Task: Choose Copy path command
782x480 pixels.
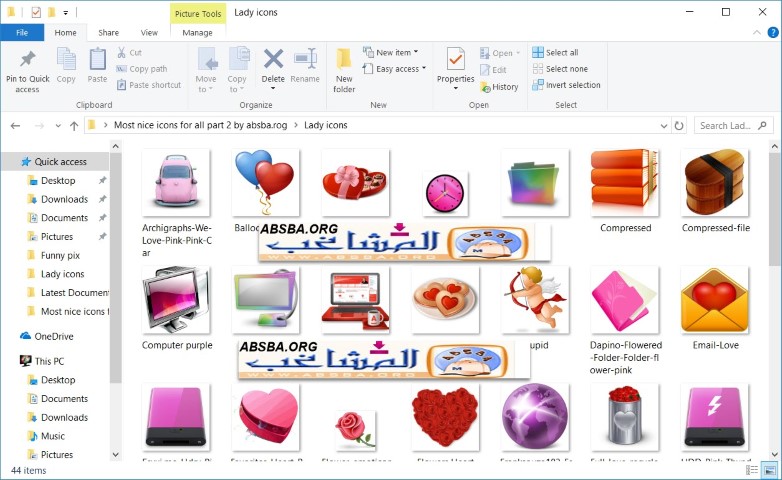Action: click(x=142, y=69)
